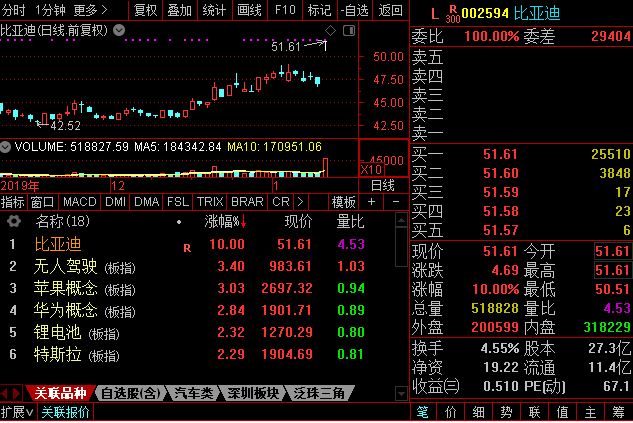
Task: Select the DMA indicator
Action: pos(147,201)
